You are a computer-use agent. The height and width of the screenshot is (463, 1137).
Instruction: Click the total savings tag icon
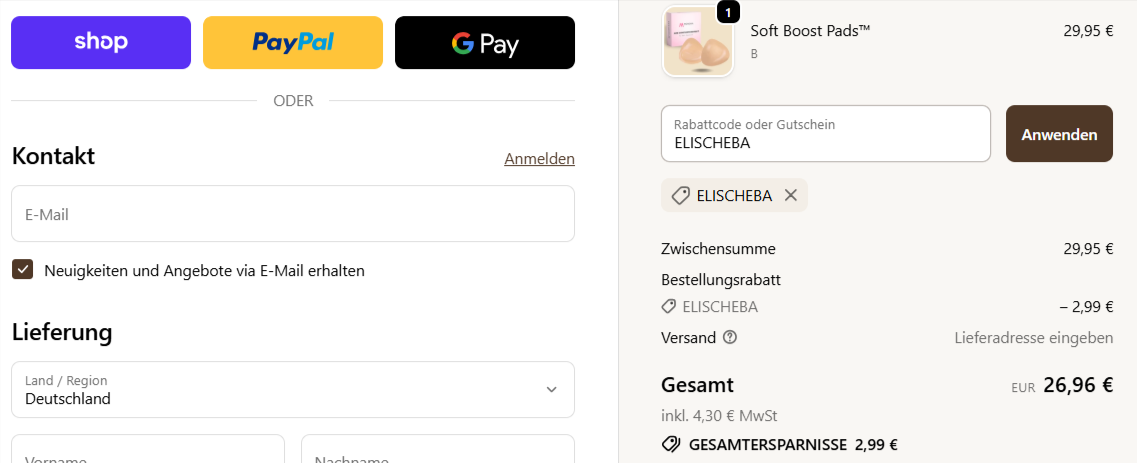coord(670,445)
